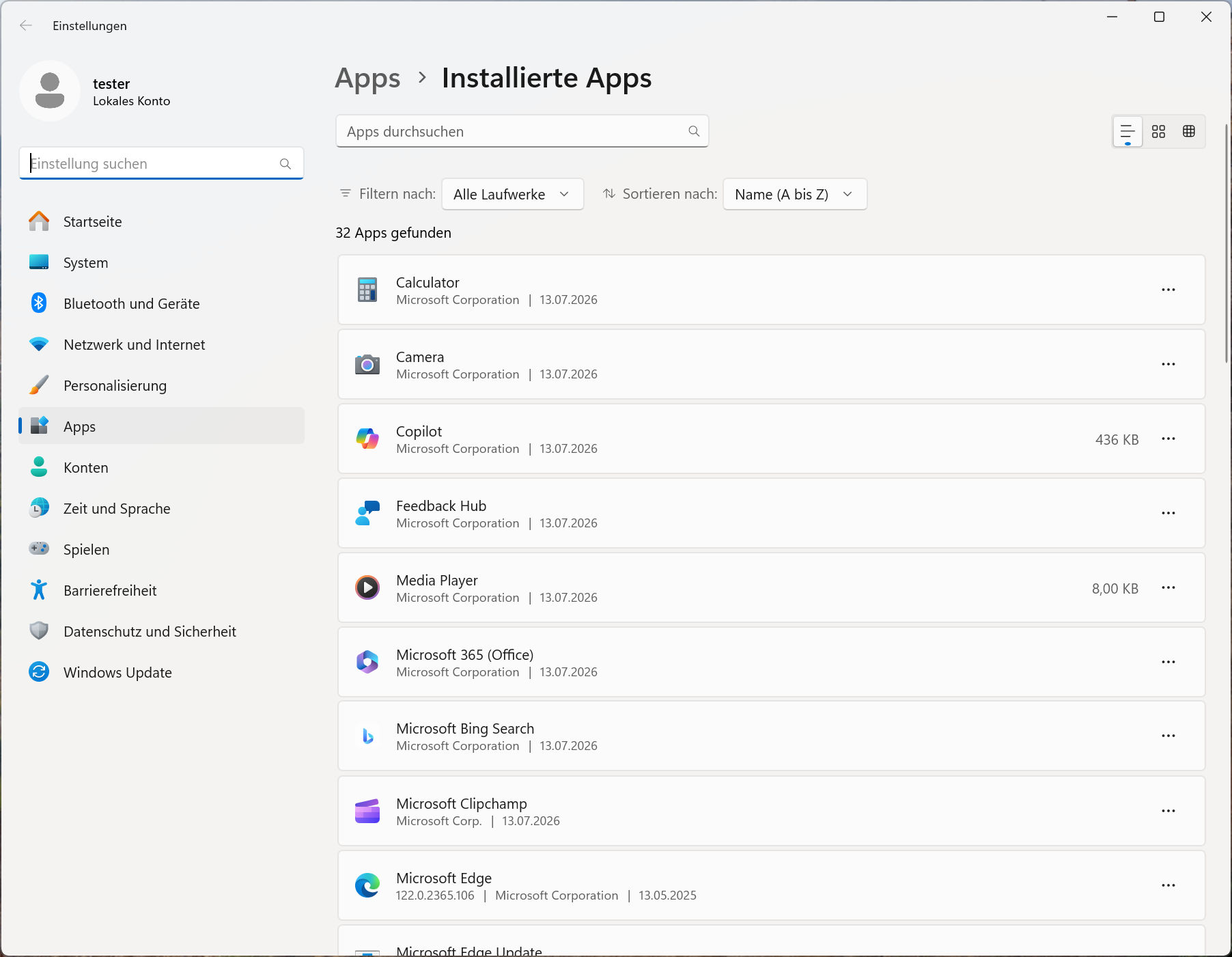
Task: Click the search magnifier in Apps durchsuchen
Action: point(694,131)
